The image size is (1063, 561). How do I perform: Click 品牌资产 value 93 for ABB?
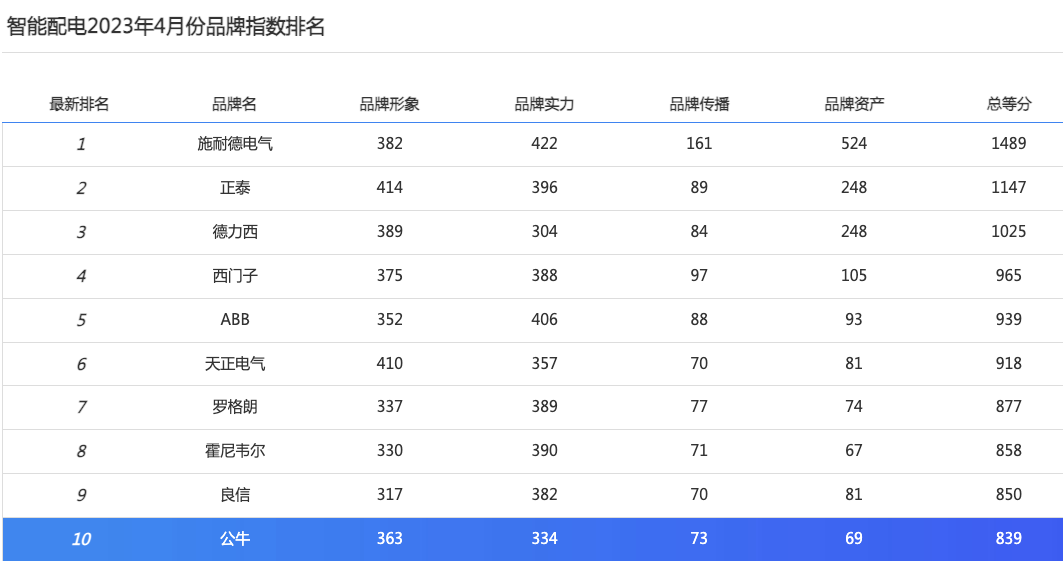854,319
